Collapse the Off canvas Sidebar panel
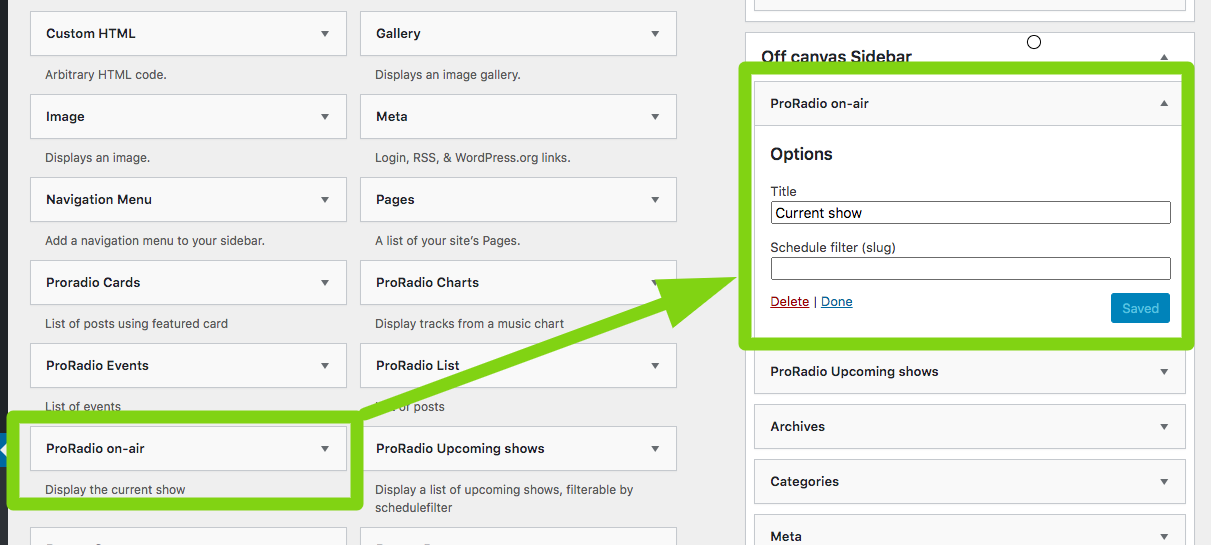 1164,58
